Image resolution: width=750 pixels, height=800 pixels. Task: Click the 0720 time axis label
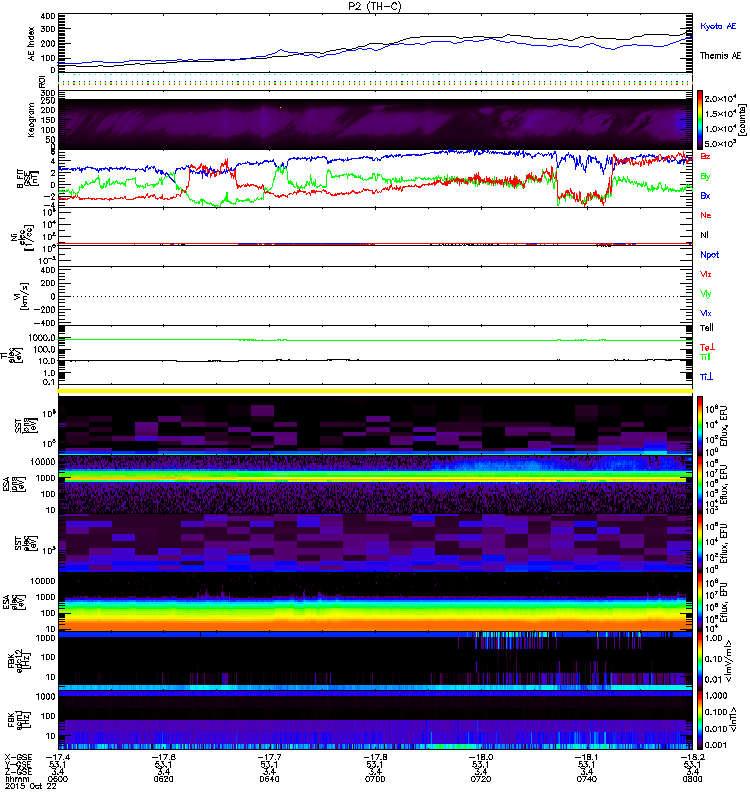point(481,779)
